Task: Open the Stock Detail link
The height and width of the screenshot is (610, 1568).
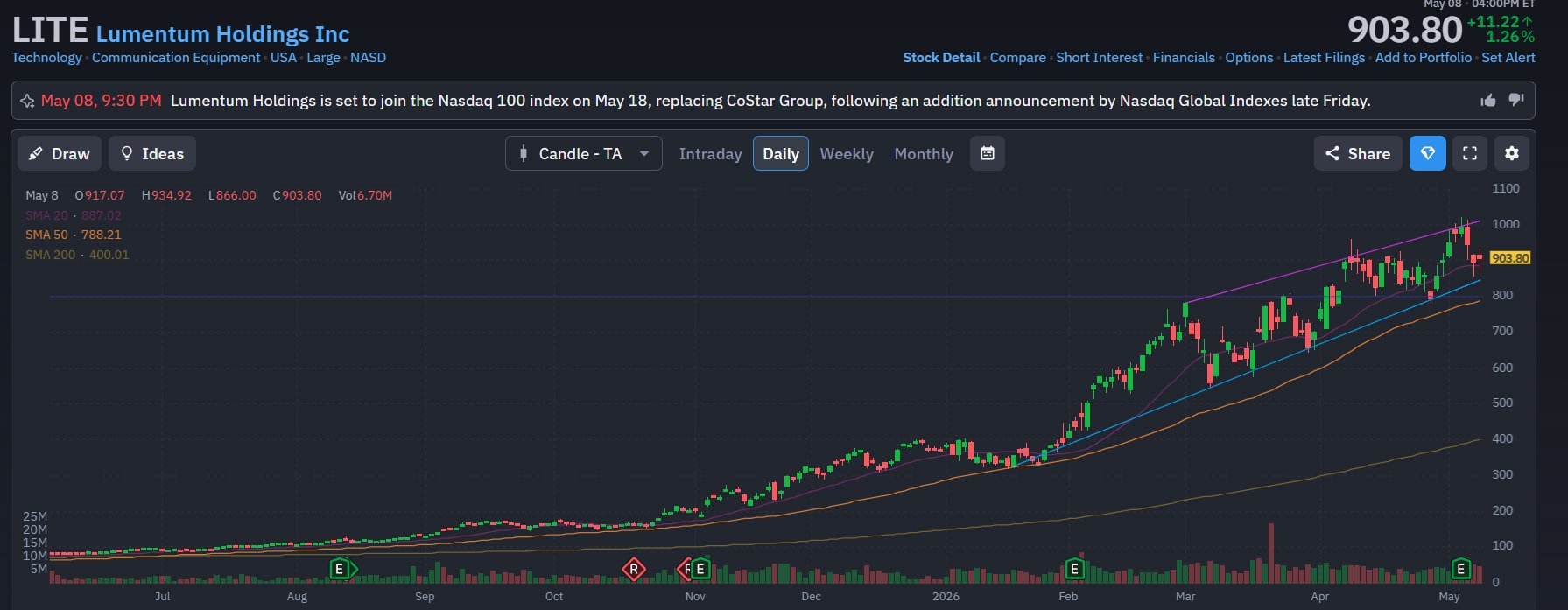Action: click(x=941, y=58)
